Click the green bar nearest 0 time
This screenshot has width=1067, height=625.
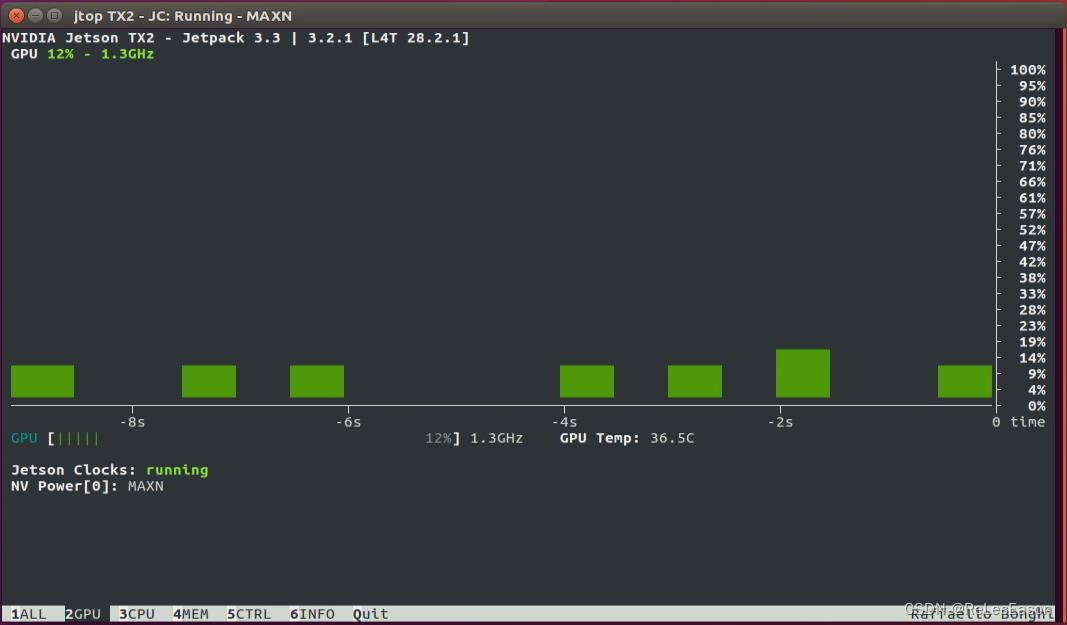point(965,381)
